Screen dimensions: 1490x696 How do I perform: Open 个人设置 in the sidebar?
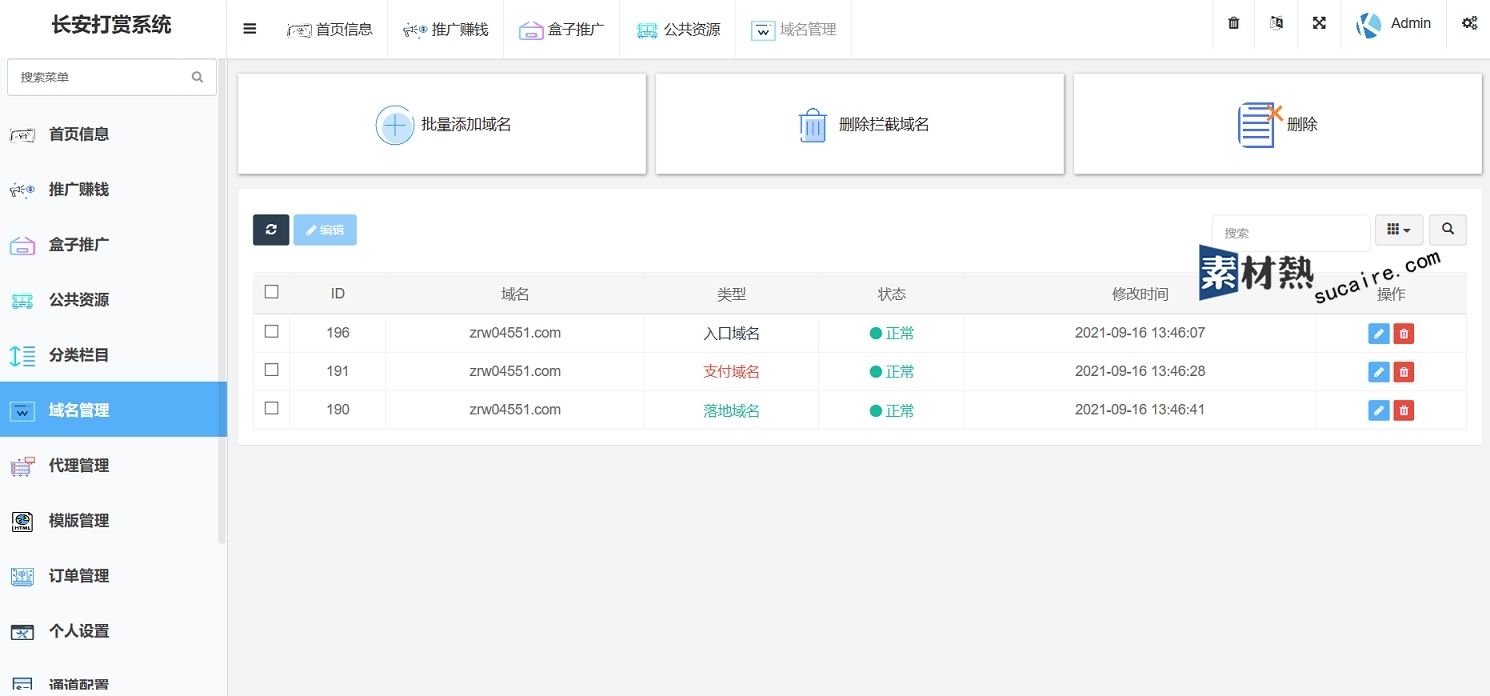click(113, 630)
